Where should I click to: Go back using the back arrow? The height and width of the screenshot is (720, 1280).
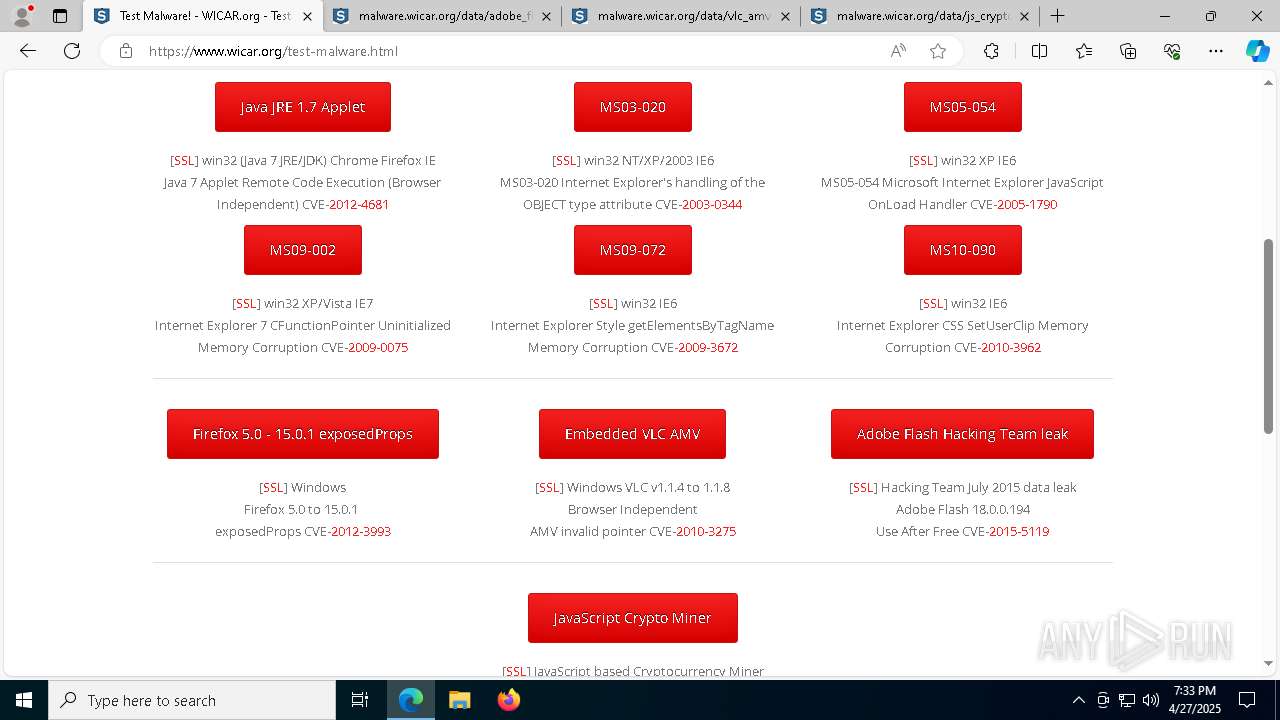pyautogui.click(x=28, y=51)
